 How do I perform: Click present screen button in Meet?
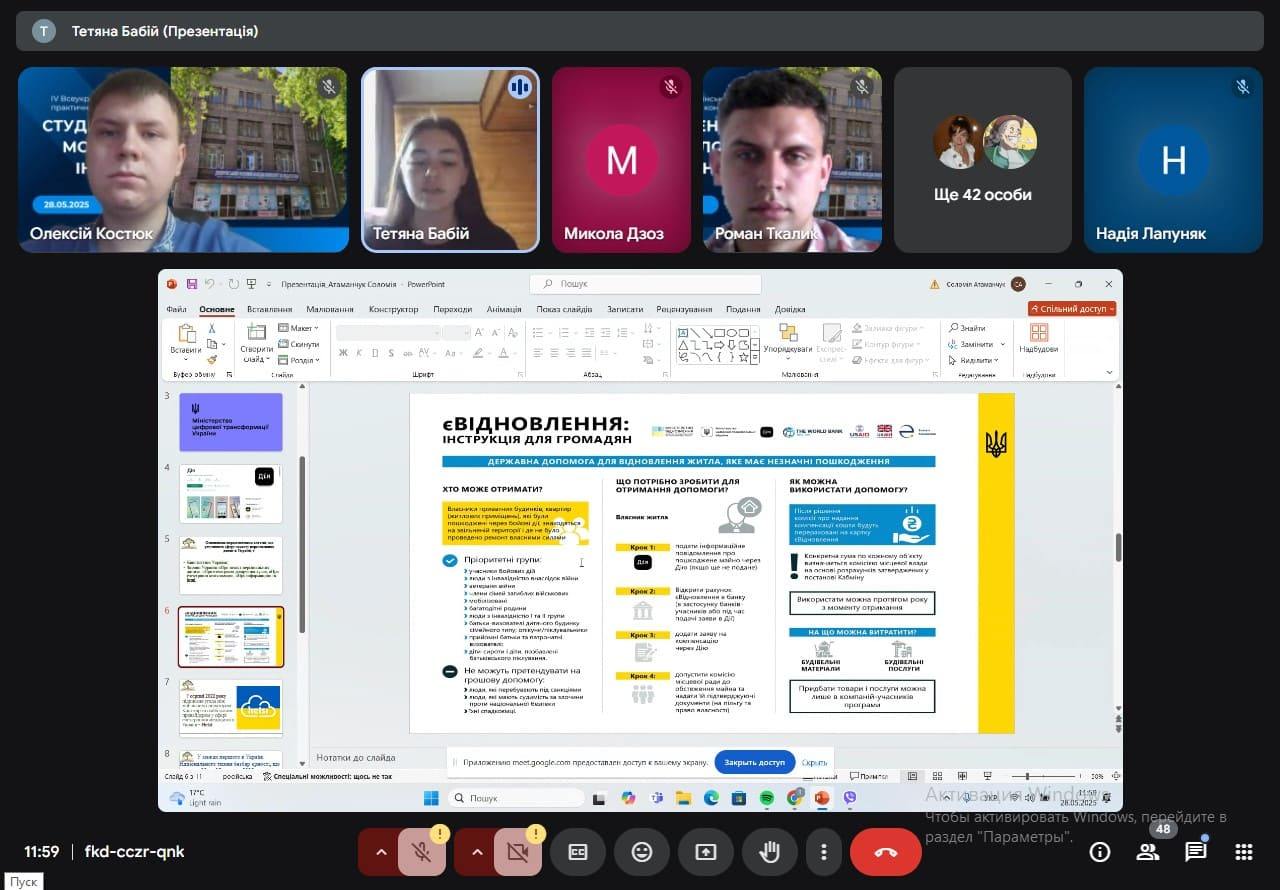[706, 852]
